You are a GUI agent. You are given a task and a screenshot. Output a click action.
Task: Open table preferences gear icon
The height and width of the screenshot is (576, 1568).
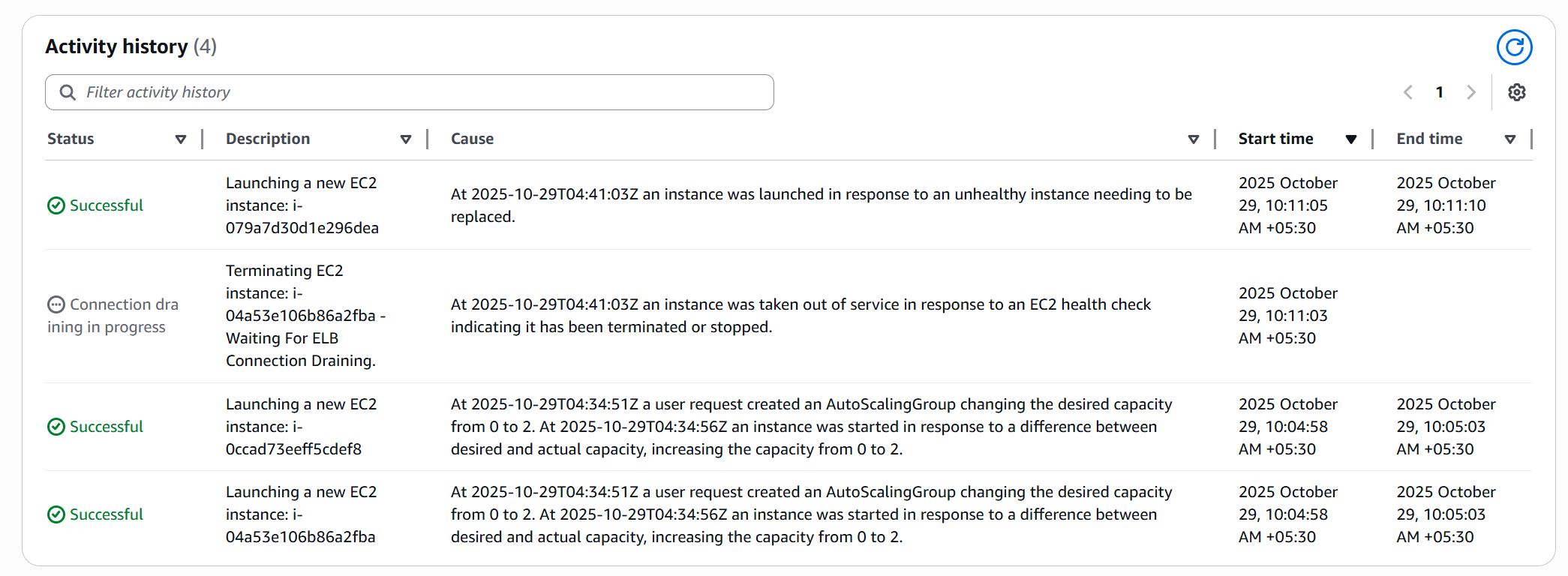(1517, 92)
